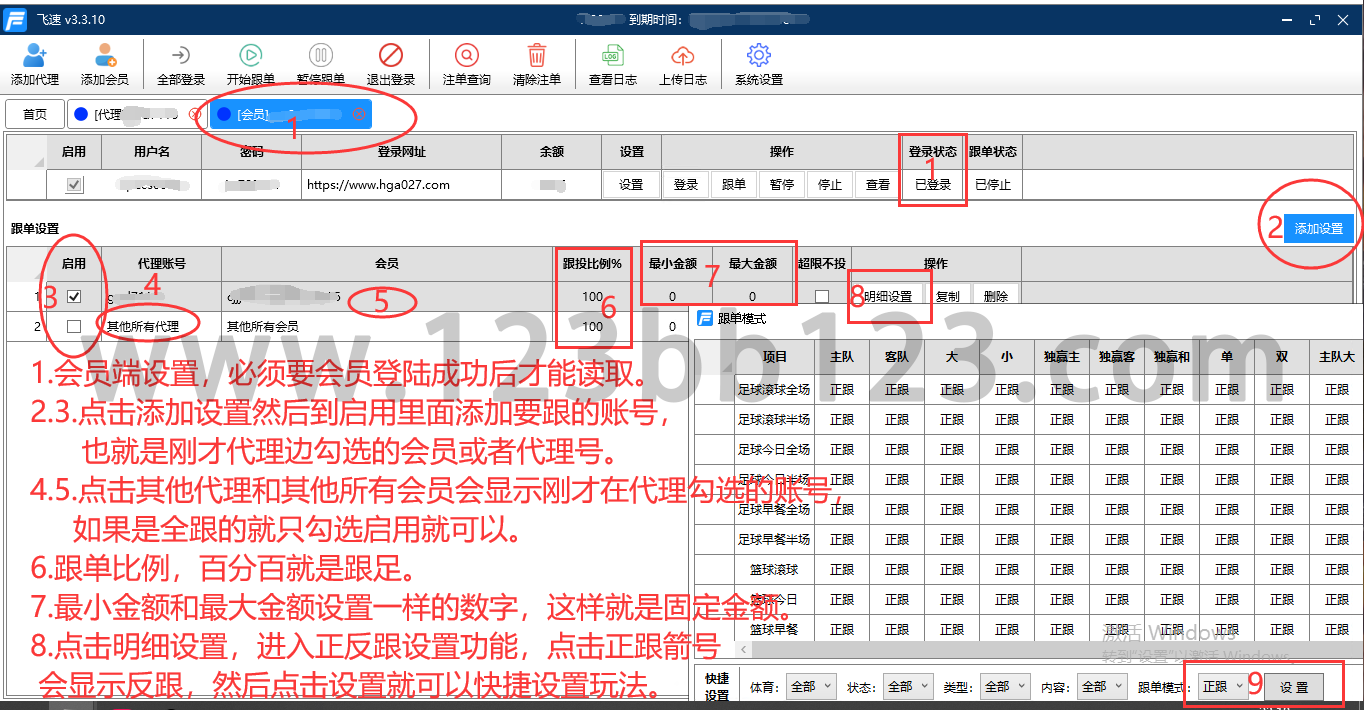Toggle 超限不投 checkbox in first row
The width and height of the screenshot is (1364, 710).
pos(821,297)
